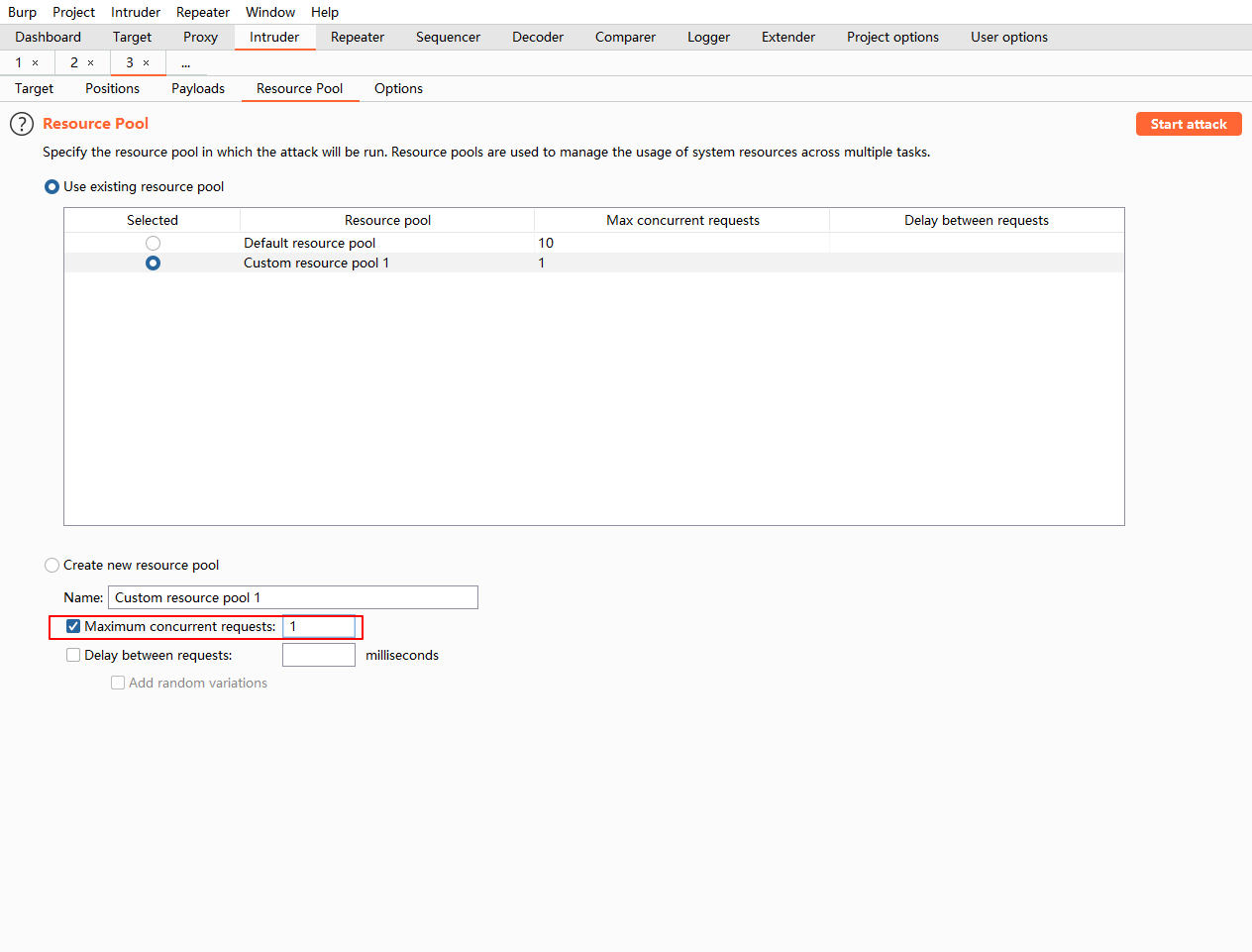1252x952 pixels.
Task: Switch to the Comparer tab
Action: (x=625, y=37)
